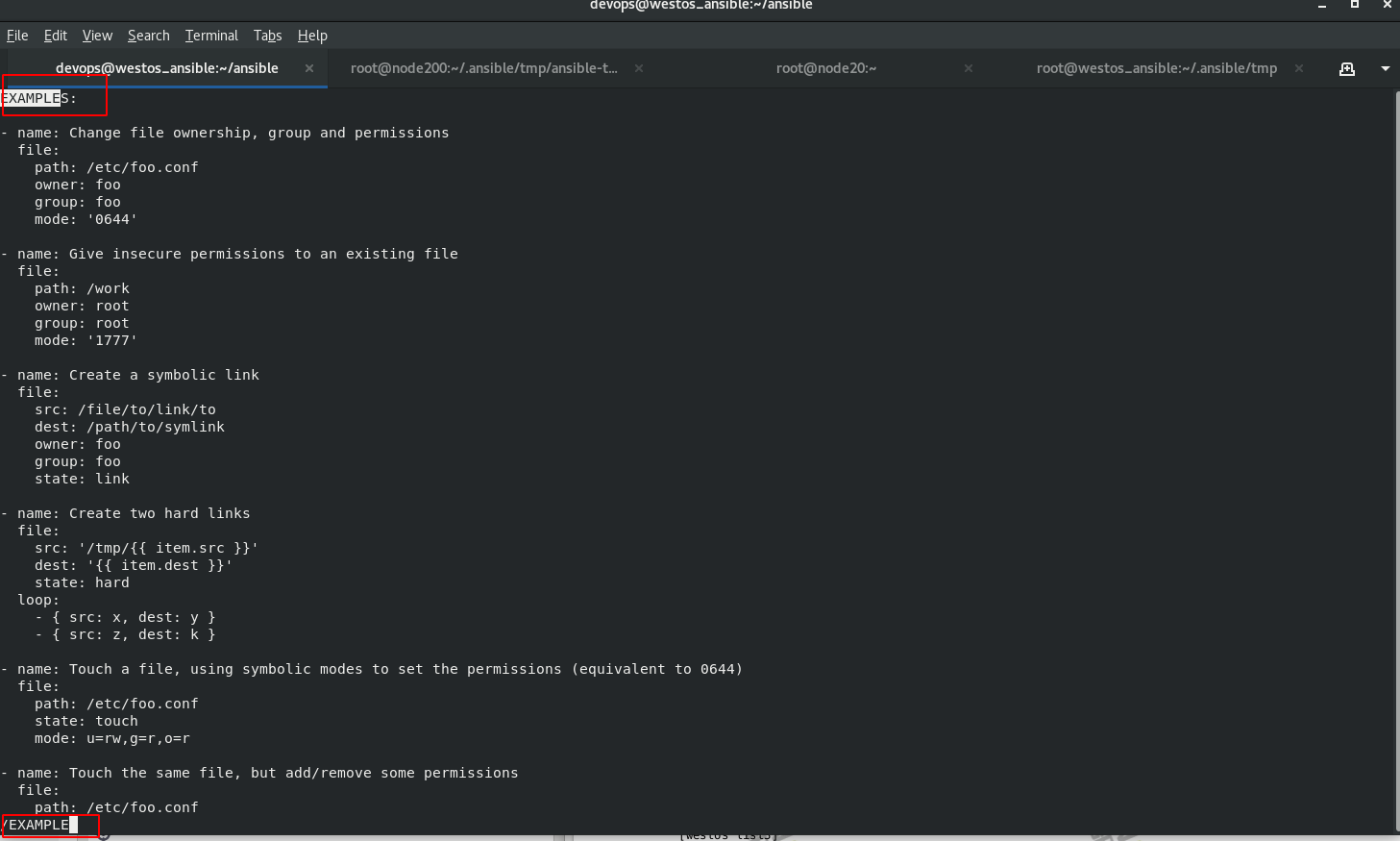Open the Tabs menu

pyautogui.click(x=267, y=36)
